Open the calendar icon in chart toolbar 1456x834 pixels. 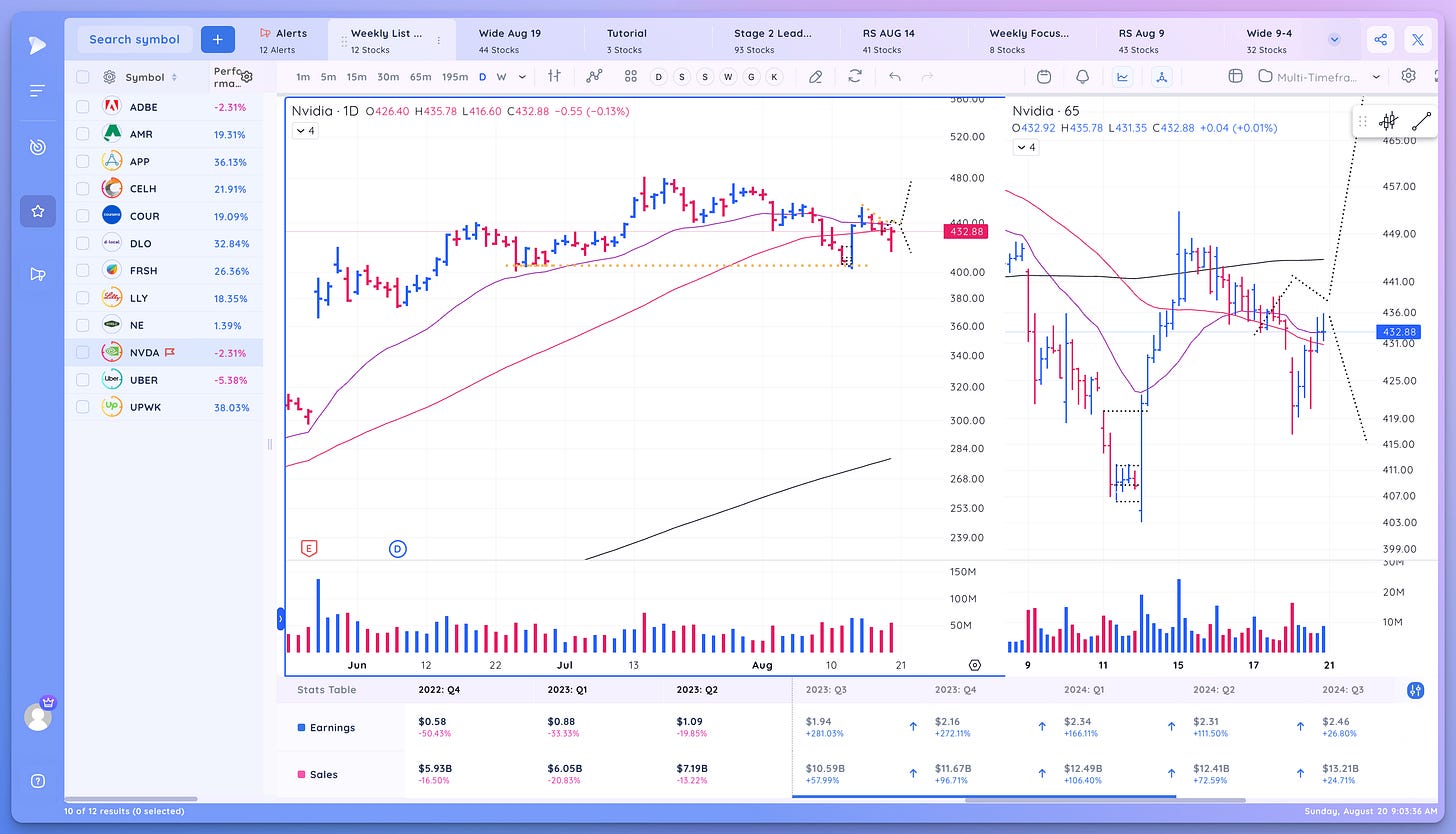coord(1044,76)
